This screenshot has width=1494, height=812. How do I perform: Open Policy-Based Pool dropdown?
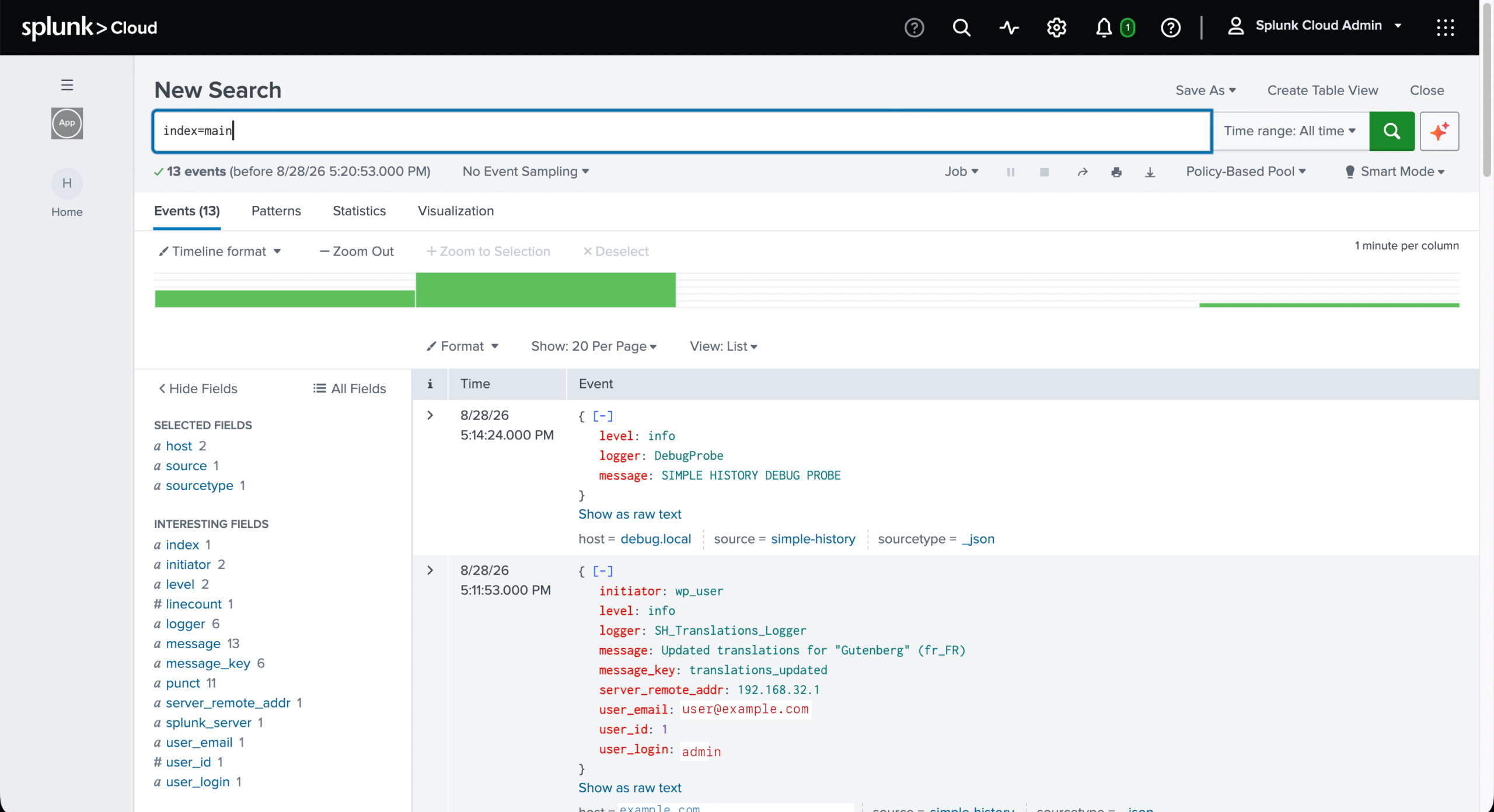[x=1246, y=171]
